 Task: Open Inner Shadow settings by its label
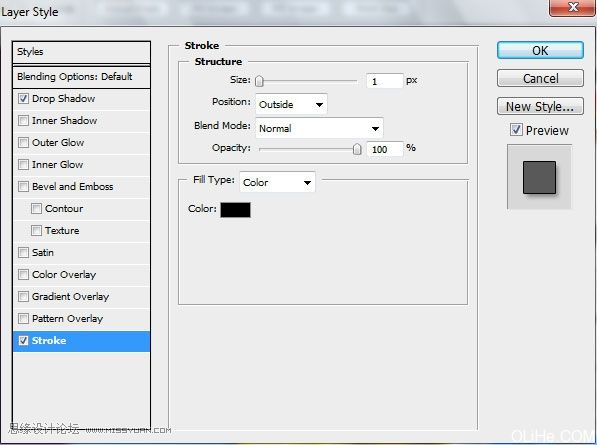[64, 121]
